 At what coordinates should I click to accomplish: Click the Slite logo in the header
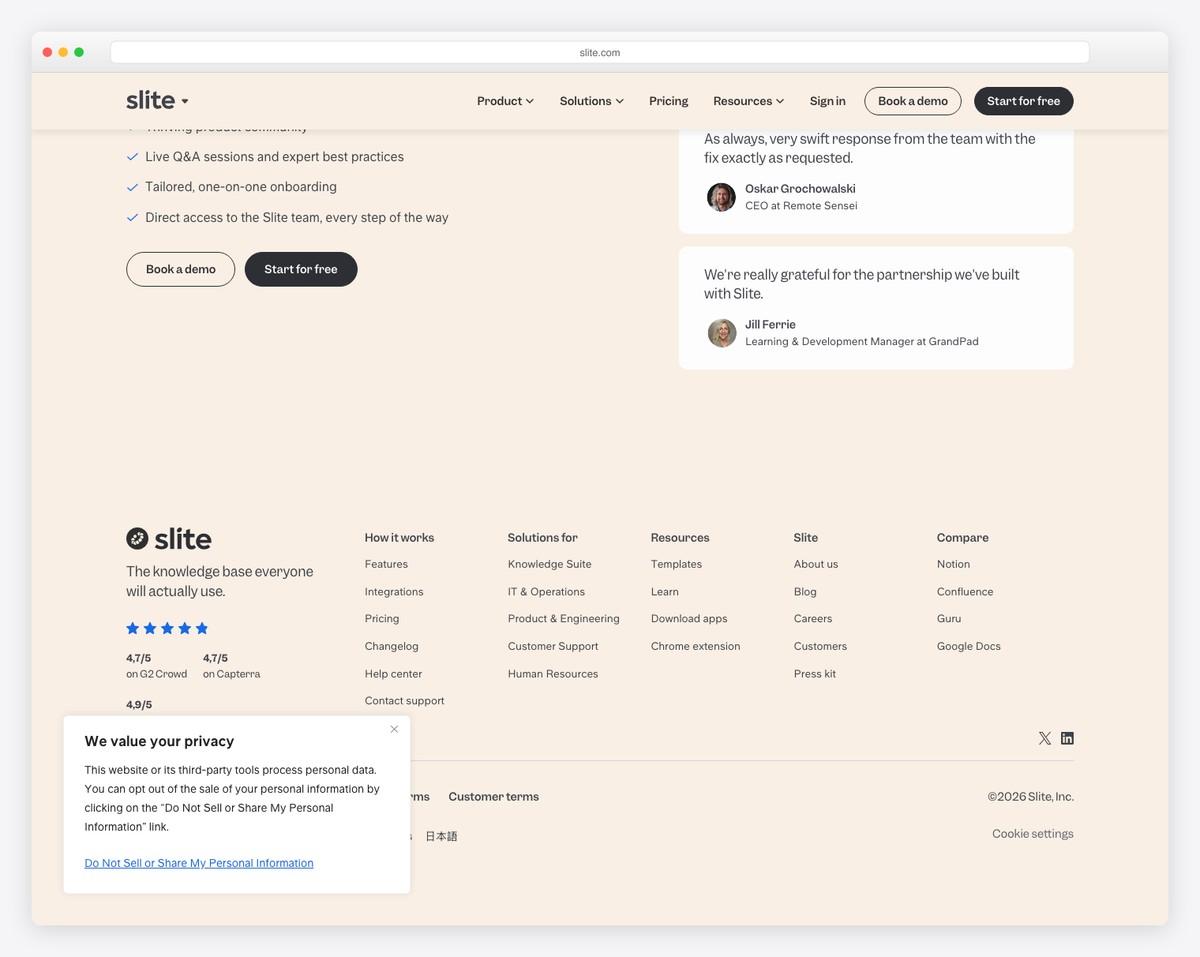(152, 100)
